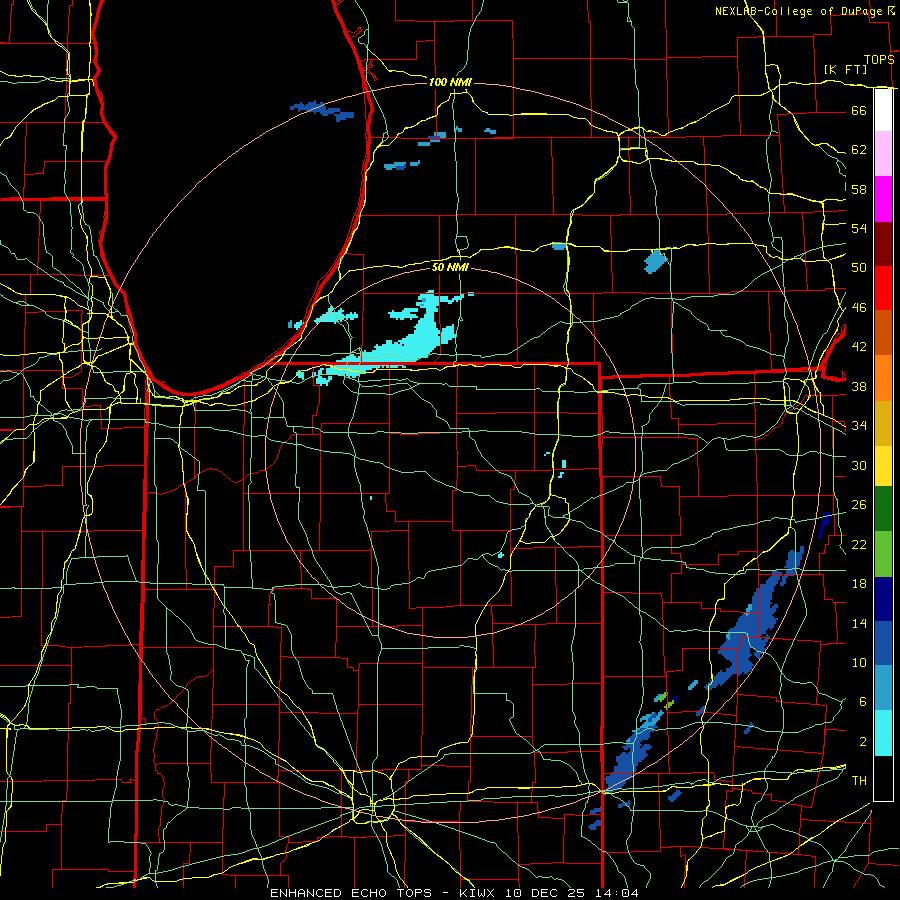The height and width of the screenshot is (900, 900).
Task: Click the 34 legend value
Action: pos(859,426)
